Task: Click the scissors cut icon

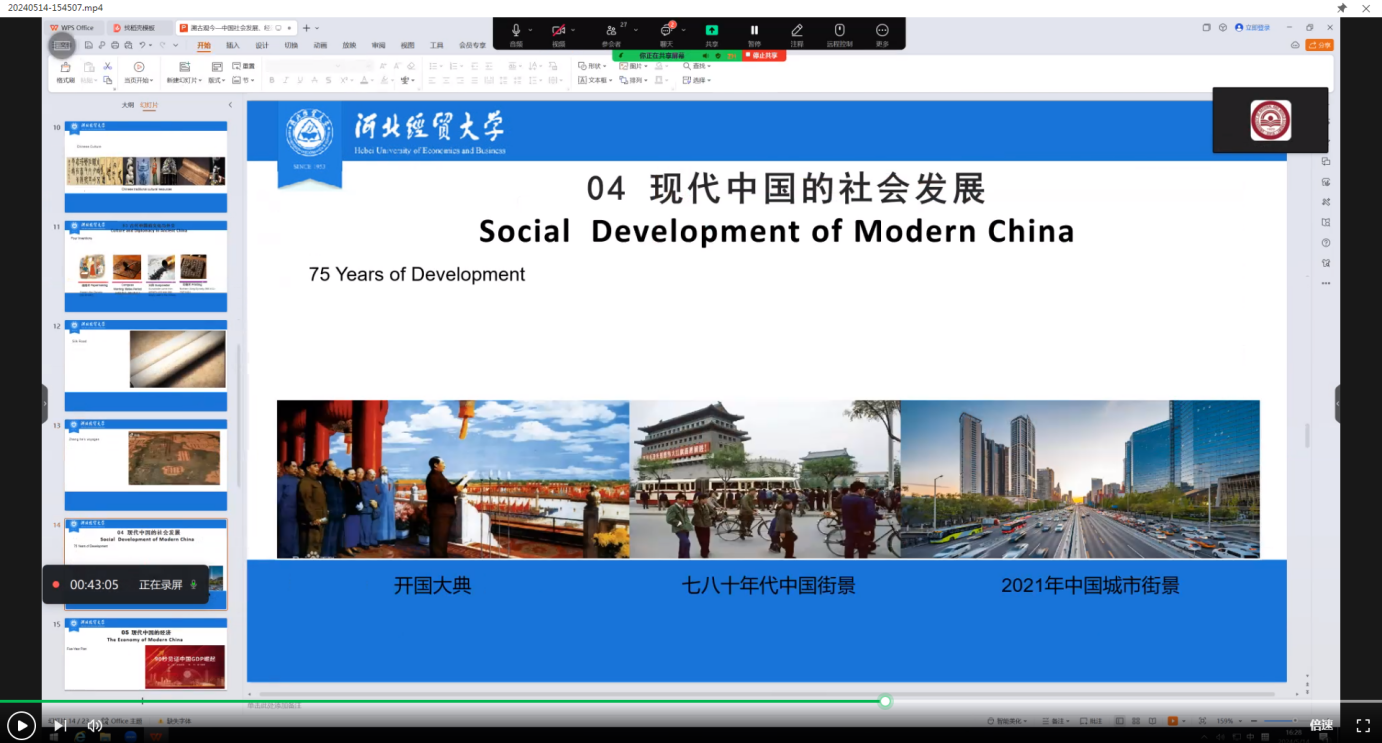Action: (x=107, y=66)
